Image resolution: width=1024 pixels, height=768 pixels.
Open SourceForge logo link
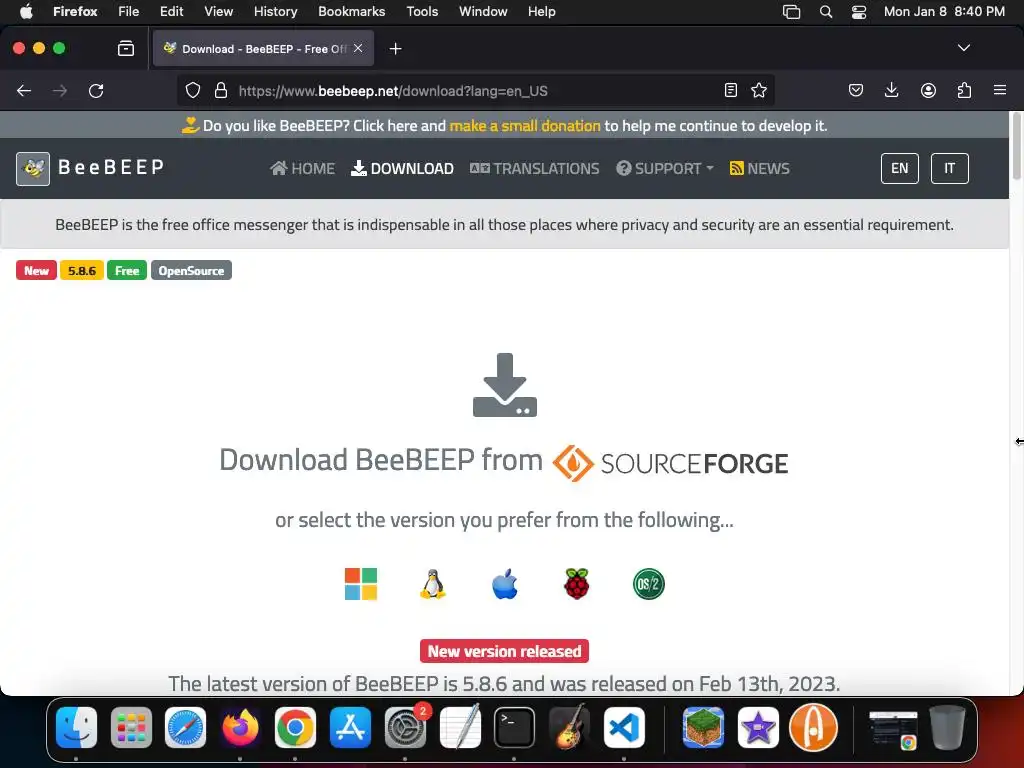[x=670, y=463]
